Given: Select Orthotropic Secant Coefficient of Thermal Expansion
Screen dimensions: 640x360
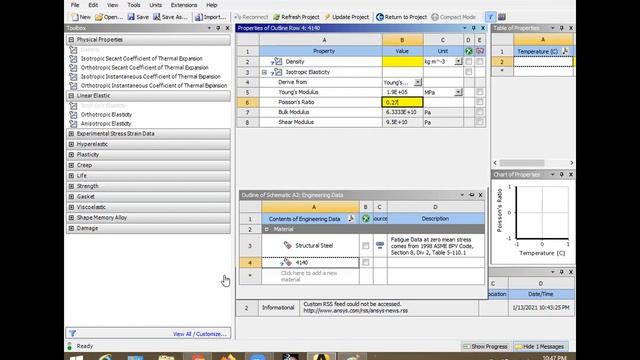Looking at the screenshot, I should [x=144, y=68].
